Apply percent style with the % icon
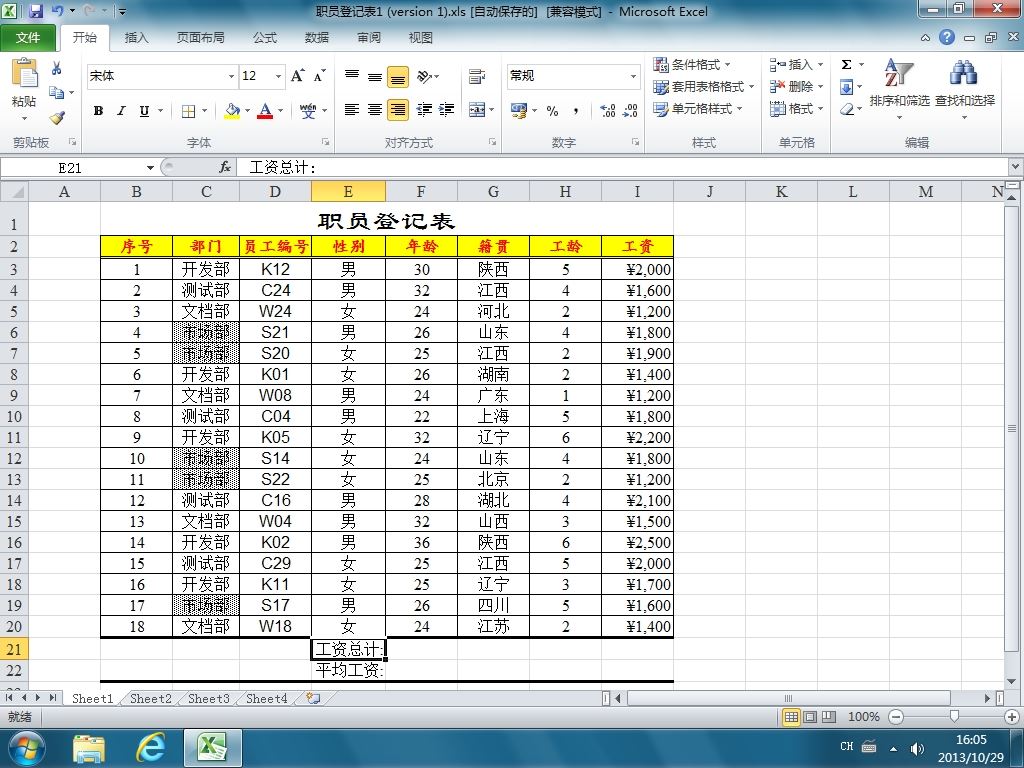This screenshot has width=1024, height=768. click(x=552, y=111)
